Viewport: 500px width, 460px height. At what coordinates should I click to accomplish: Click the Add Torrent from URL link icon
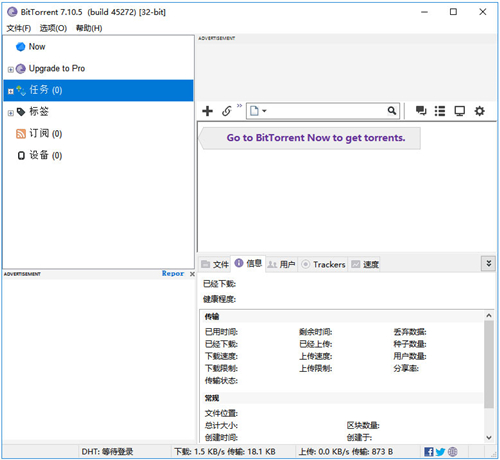click(x=227, y=111)
